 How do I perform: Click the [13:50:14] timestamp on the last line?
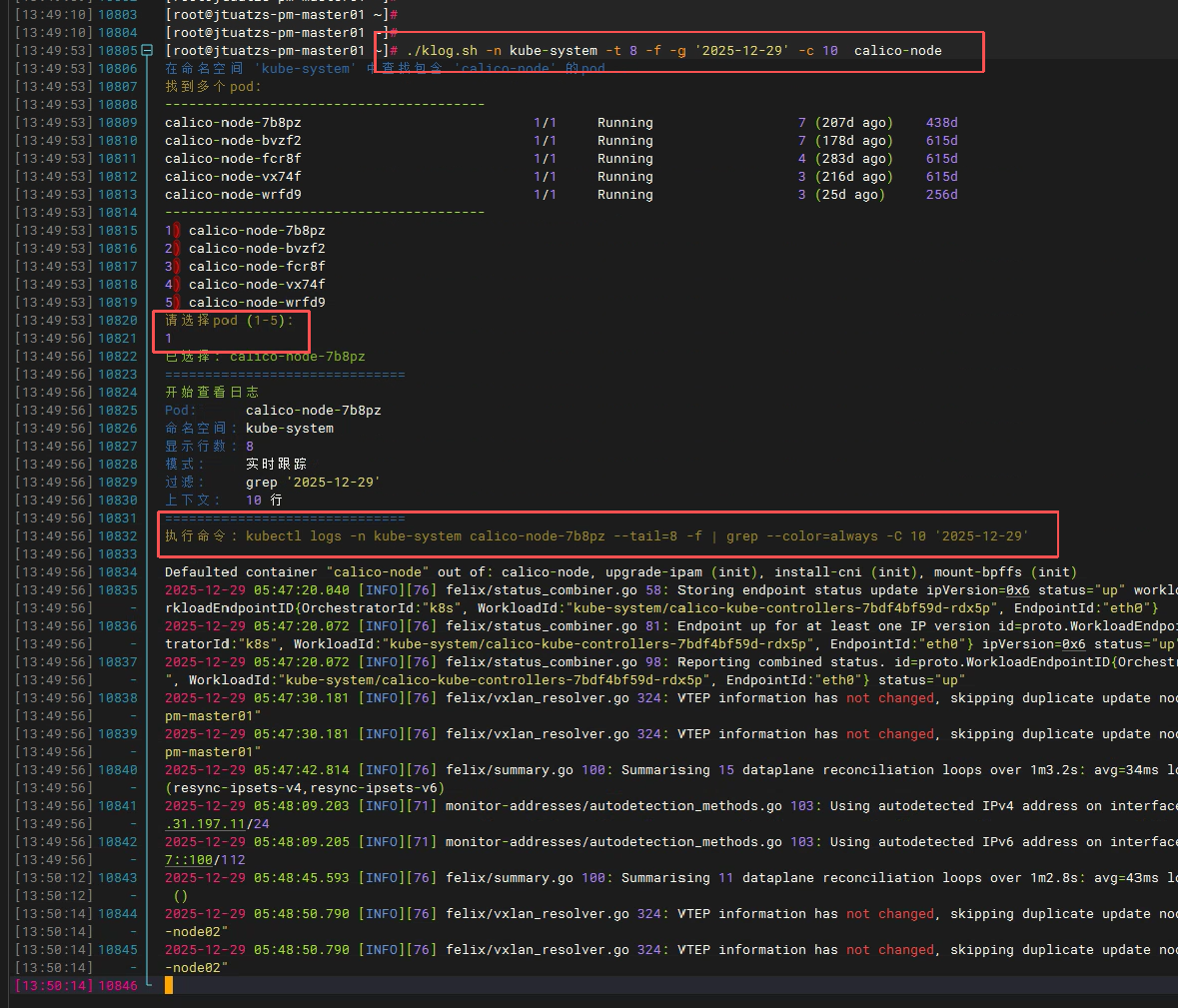coord(54,986)
